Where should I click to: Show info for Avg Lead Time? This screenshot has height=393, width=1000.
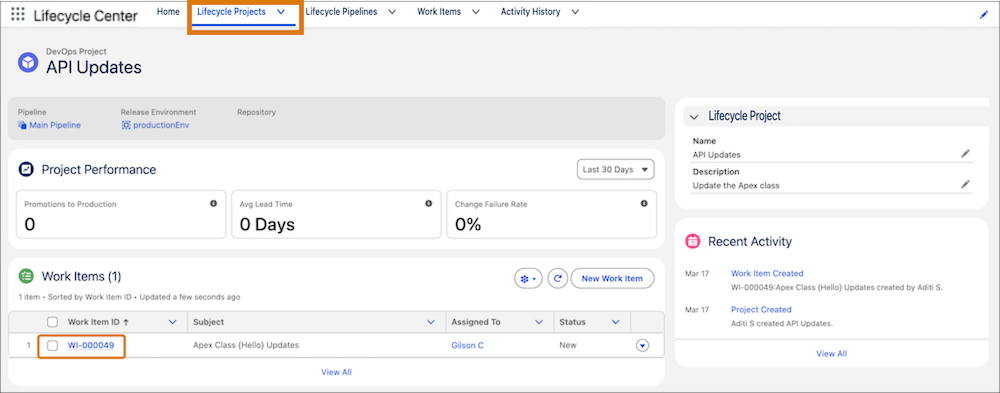(x=429, y=204)
